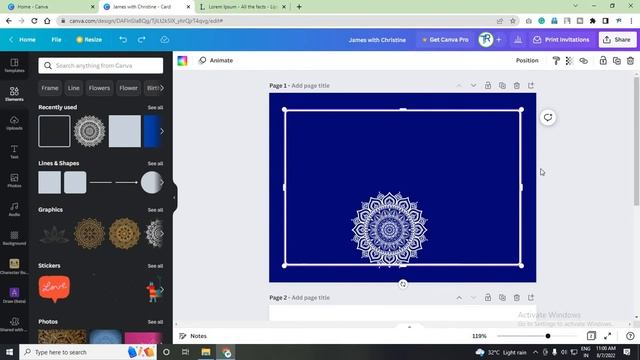
Task: Enter fullscreen presentation mode
Action: pyautogui.click(x=608, y=336)
